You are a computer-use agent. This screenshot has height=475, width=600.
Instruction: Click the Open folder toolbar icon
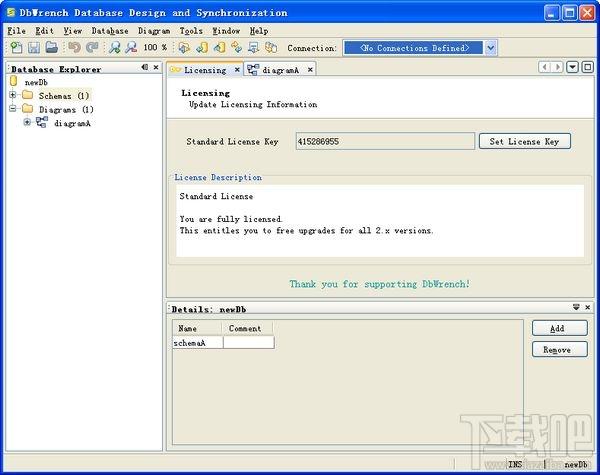pyautogui.click(x=52, y=47)
